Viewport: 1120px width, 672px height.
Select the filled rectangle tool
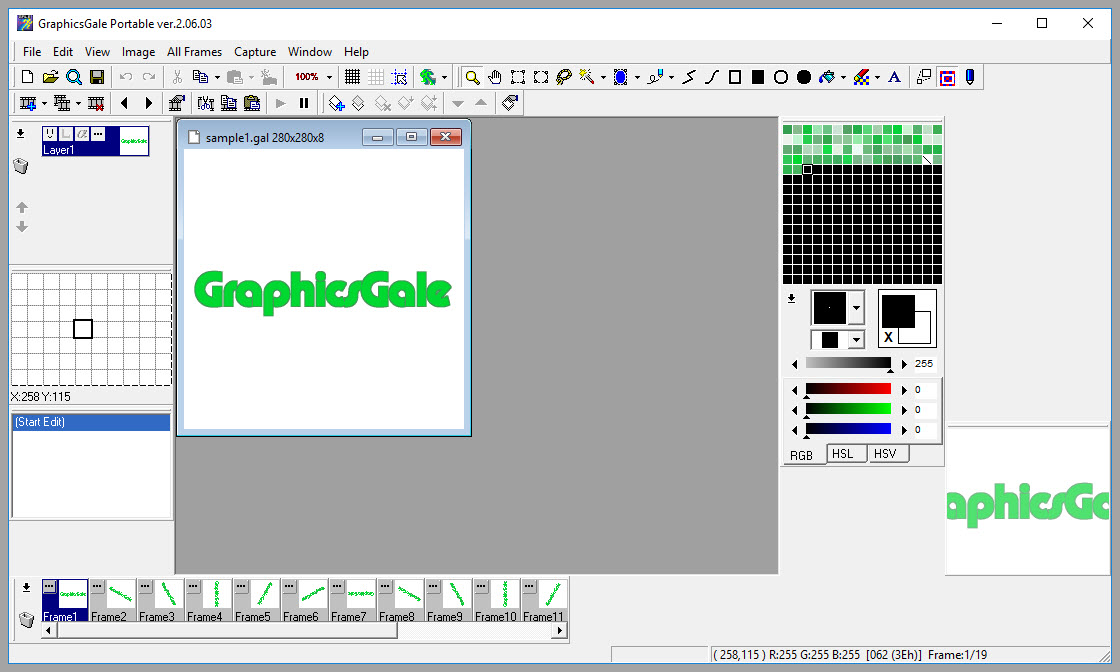click(x=758, y=77)
